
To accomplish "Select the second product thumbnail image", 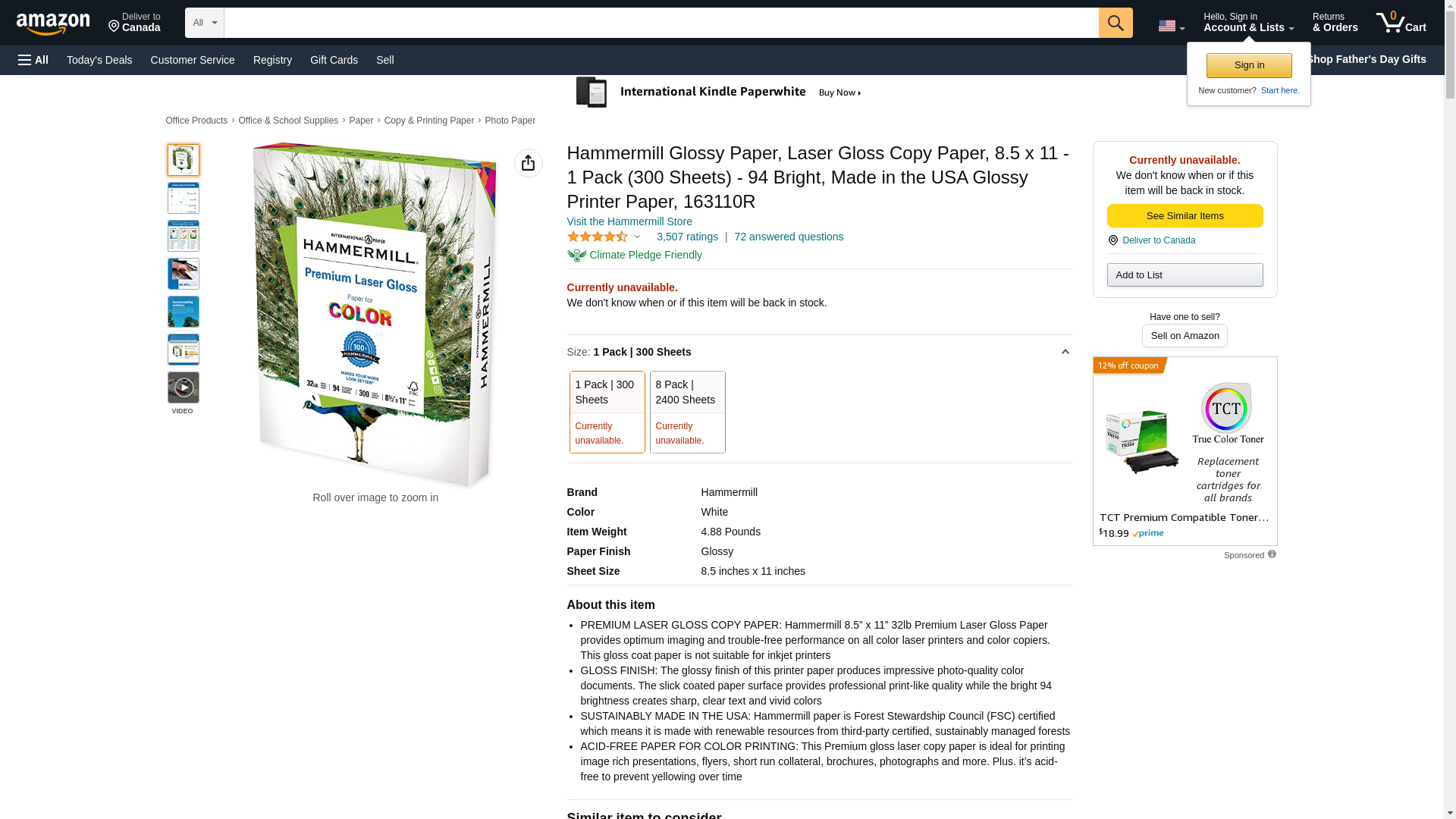I will click(x=184, y=198).
